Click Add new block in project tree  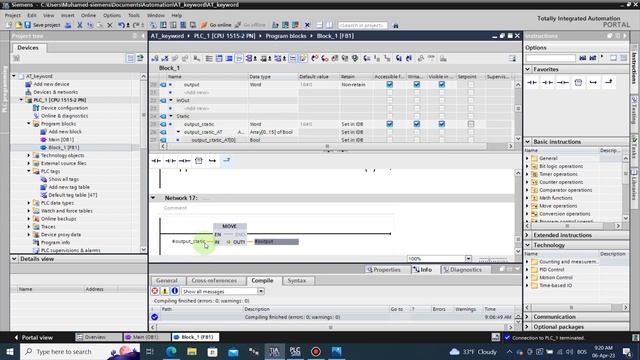[x=65, y=132]
